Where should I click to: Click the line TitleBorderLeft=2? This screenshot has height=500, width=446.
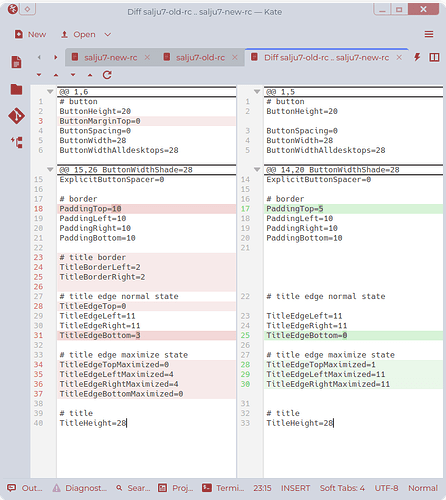pos(147,267)
